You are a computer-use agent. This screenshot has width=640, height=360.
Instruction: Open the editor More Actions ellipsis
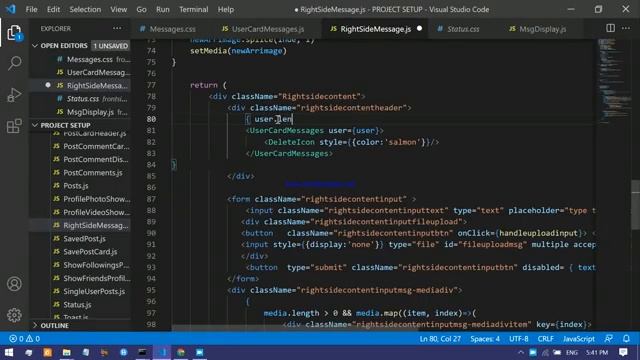626,28
